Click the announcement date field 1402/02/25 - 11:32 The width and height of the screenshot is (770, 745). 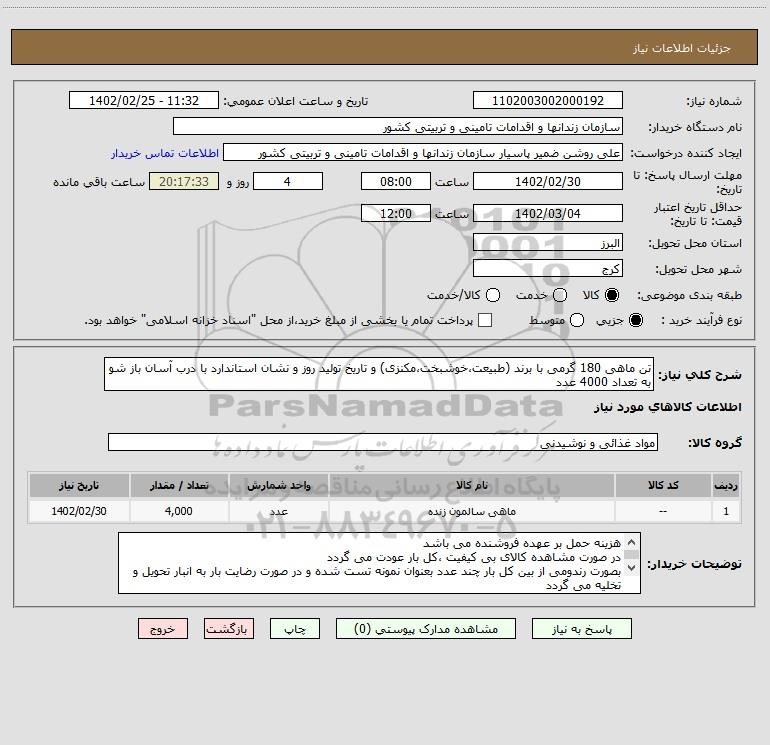click(144, 101)
